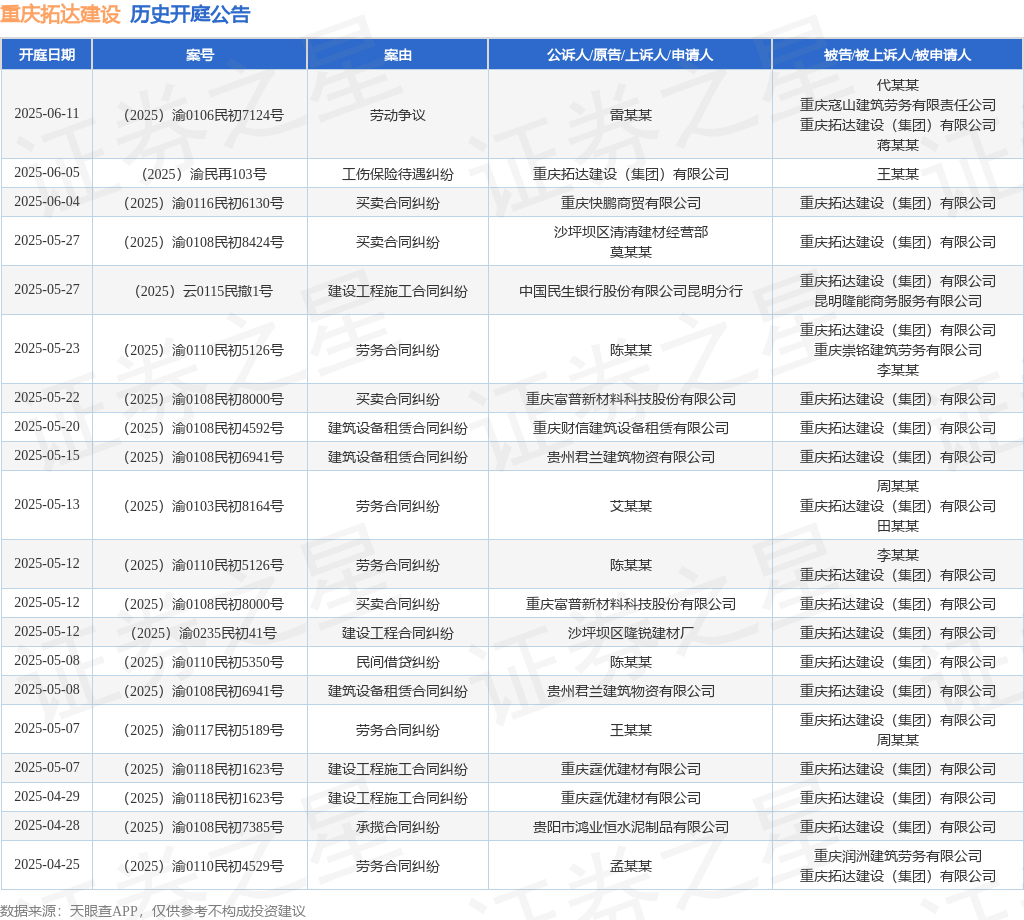
Task: Click defendant 蒋某某
Action: (x=898, y=145)
